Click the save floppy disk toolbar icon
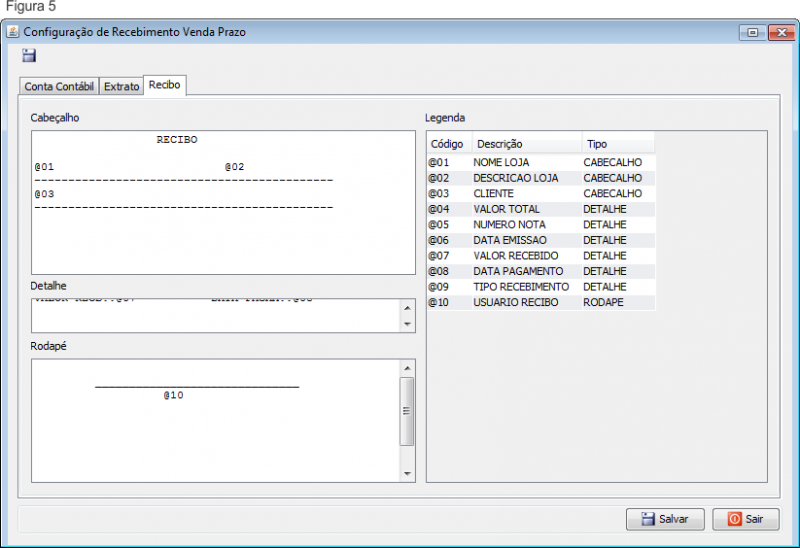The image size is (800, 548). click(x=29, y=55)
